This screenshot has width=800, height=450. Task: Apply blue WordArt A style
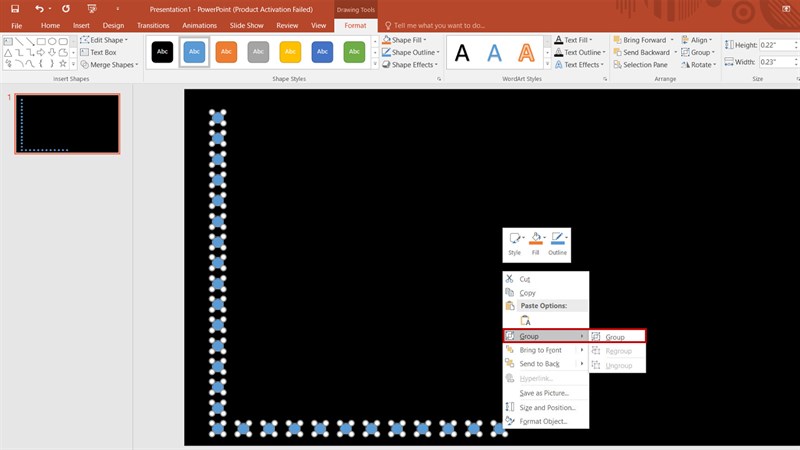(x=494, y=53)
